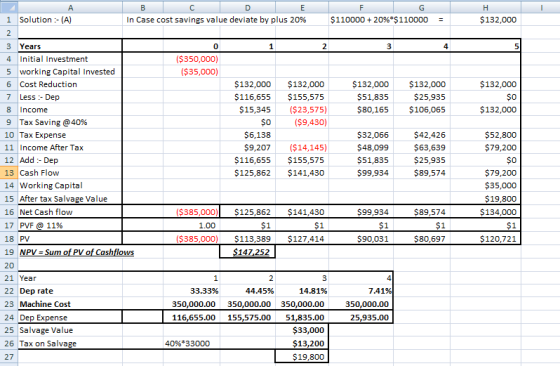Click the 1.00 PVF value

(207, 226)
